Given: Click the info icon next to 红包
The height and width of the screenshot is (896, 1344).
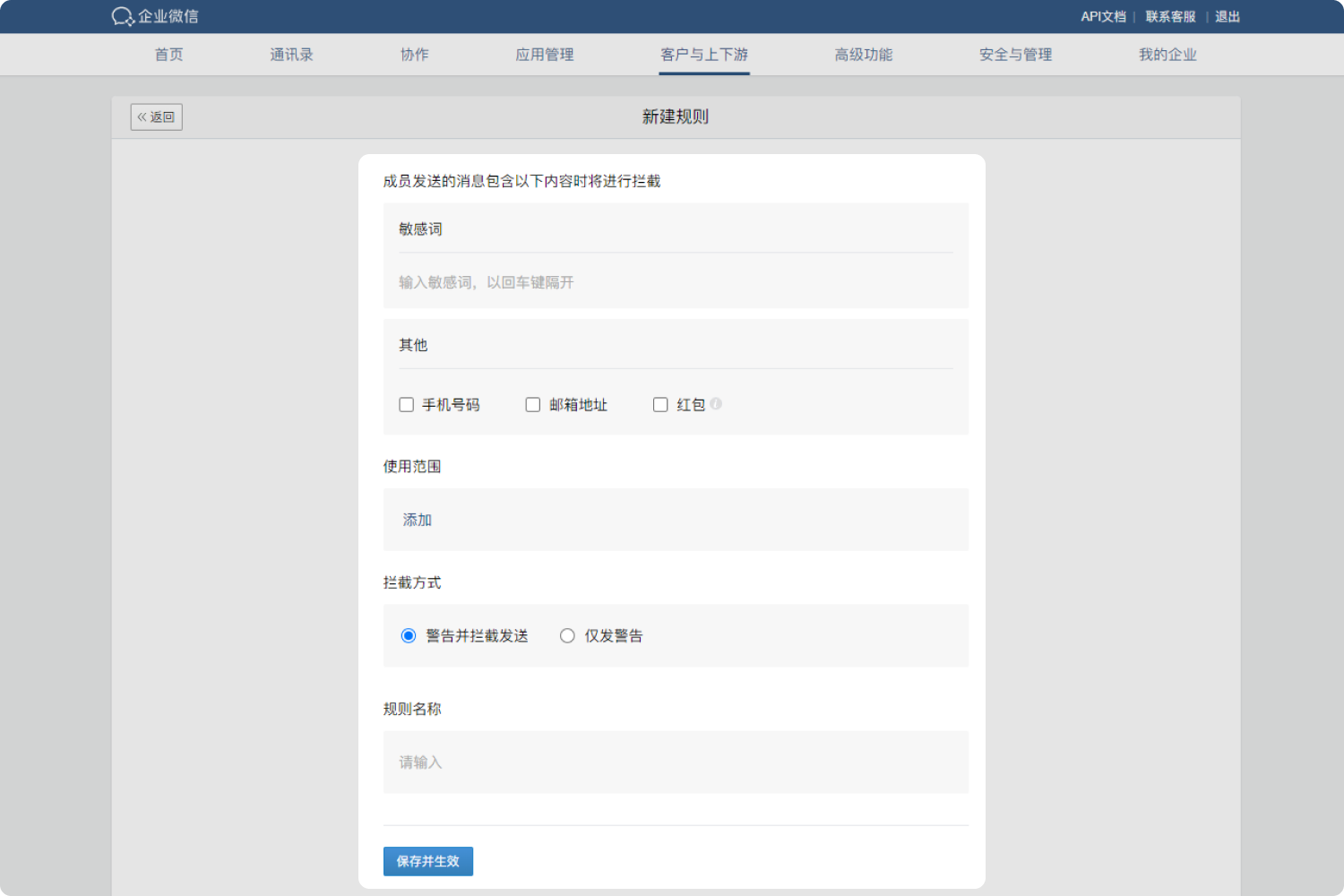Looking at the screenshot, I should [716, 404].
